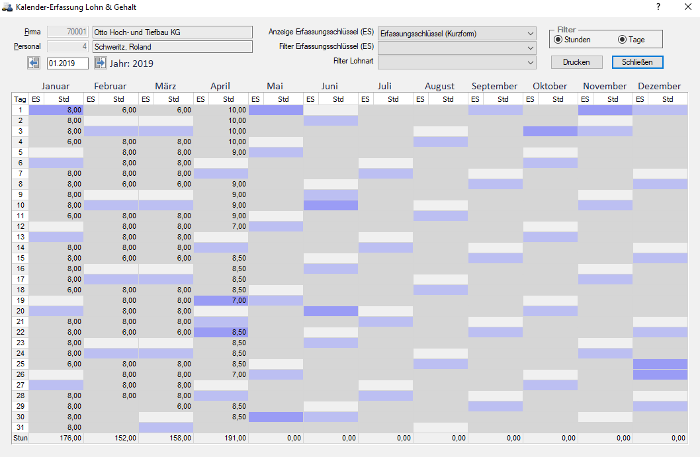Click the month input field 01.2019
Viewport: 700px width, 457px height.
[x=68, y=63]
